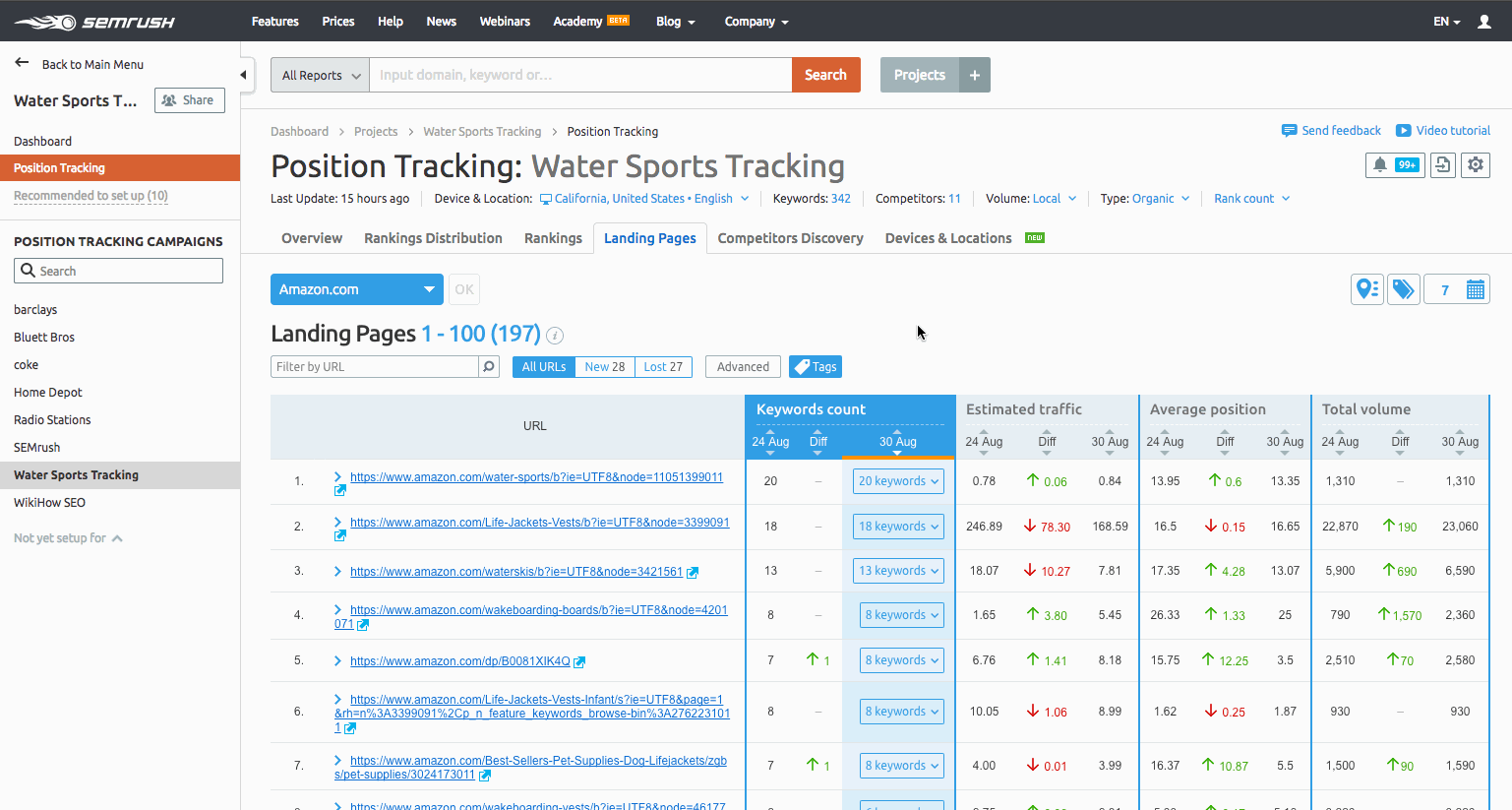Click the location pin filter icon
This screenshot has width=1512, height=810.
(1367, 289)
